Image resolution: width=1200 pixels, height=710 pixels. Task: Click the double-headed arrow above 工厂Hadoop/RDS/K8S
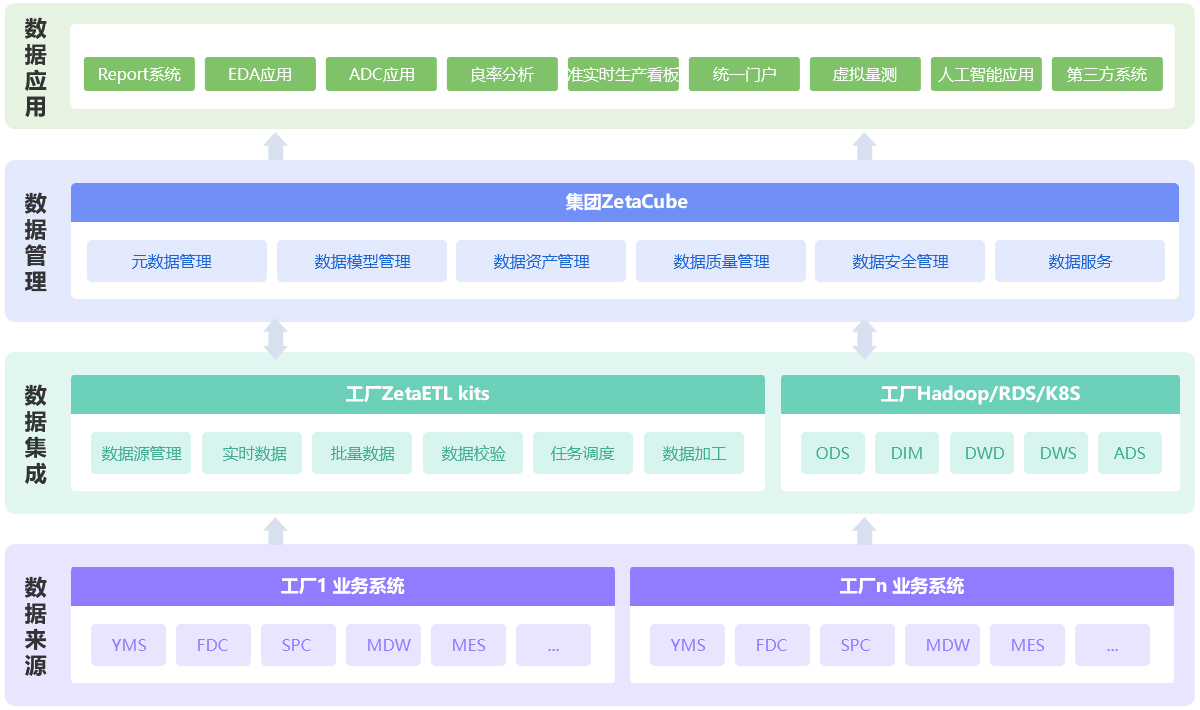tap(864, 339)
